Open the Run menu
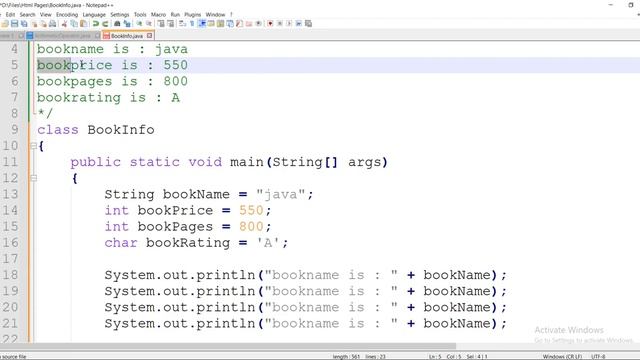This screenshot has width=640, height=360. click(175, 15)
